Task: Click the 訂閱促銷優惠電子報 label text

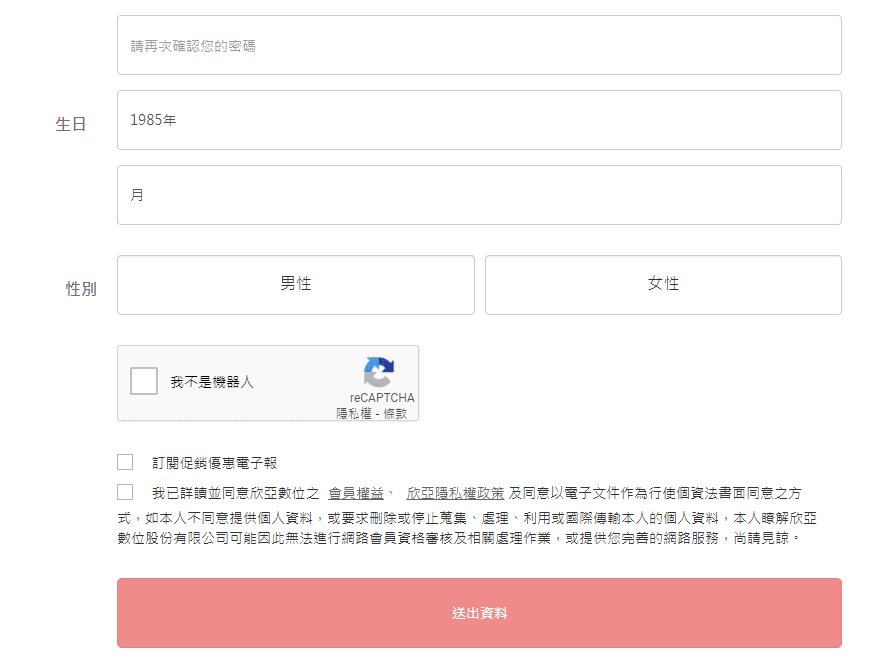Action: (214, 463)
